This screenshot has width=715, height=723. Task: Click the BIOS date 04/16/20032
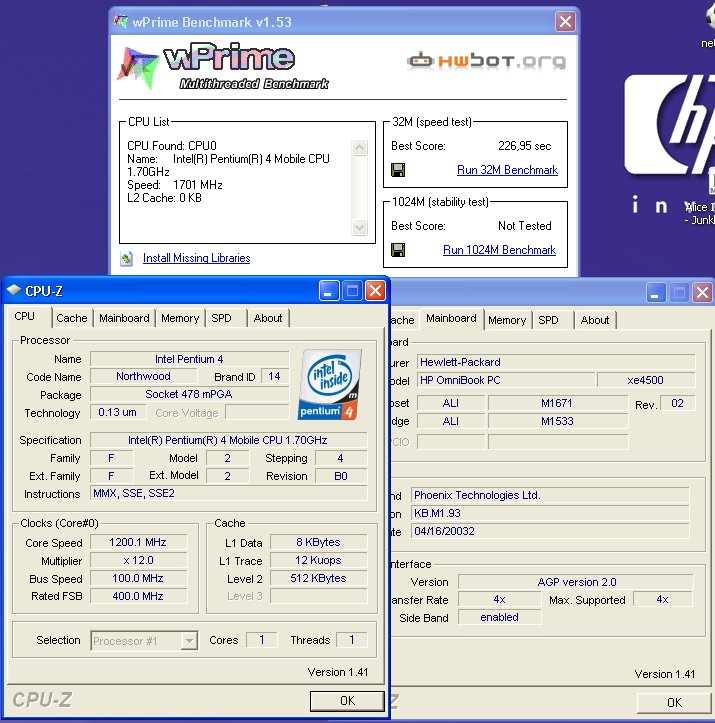point(550,531)
